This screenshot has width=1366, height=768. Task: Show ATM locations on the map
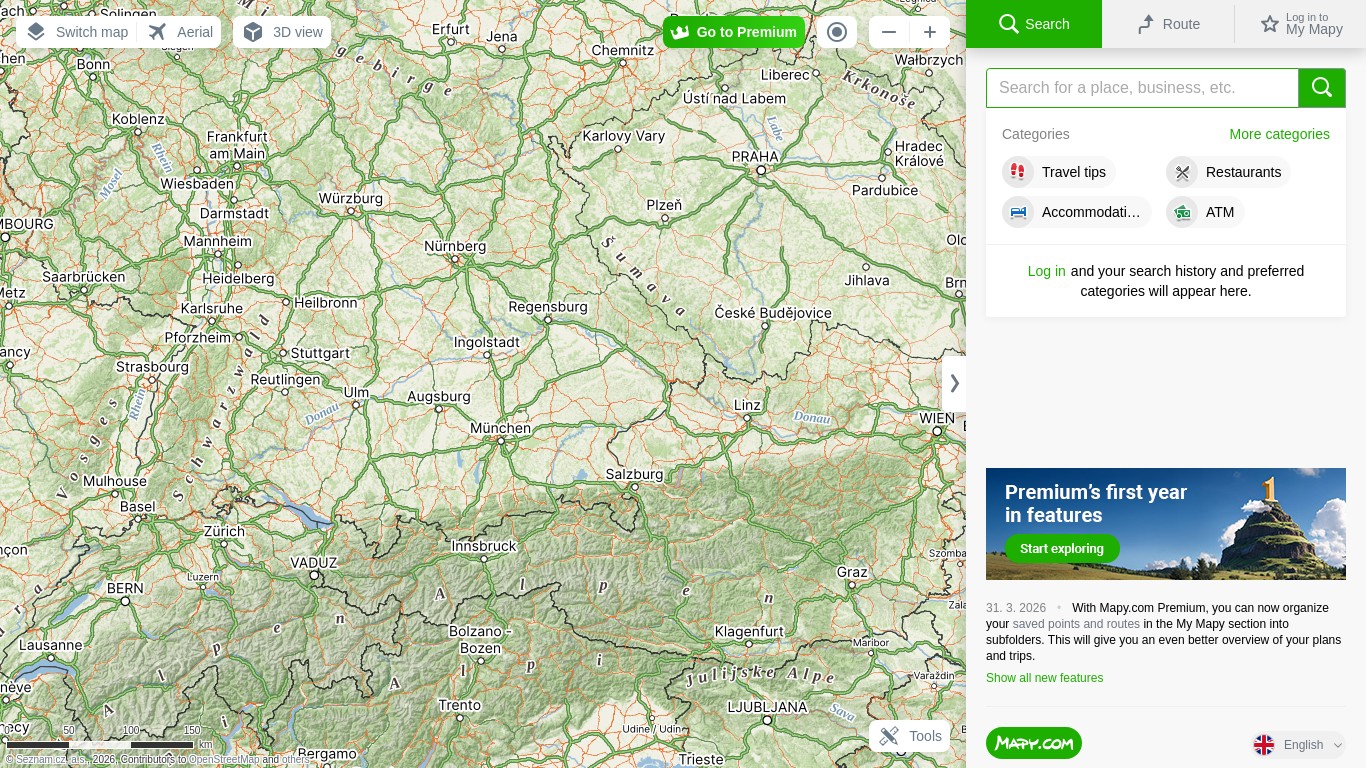1205,212
